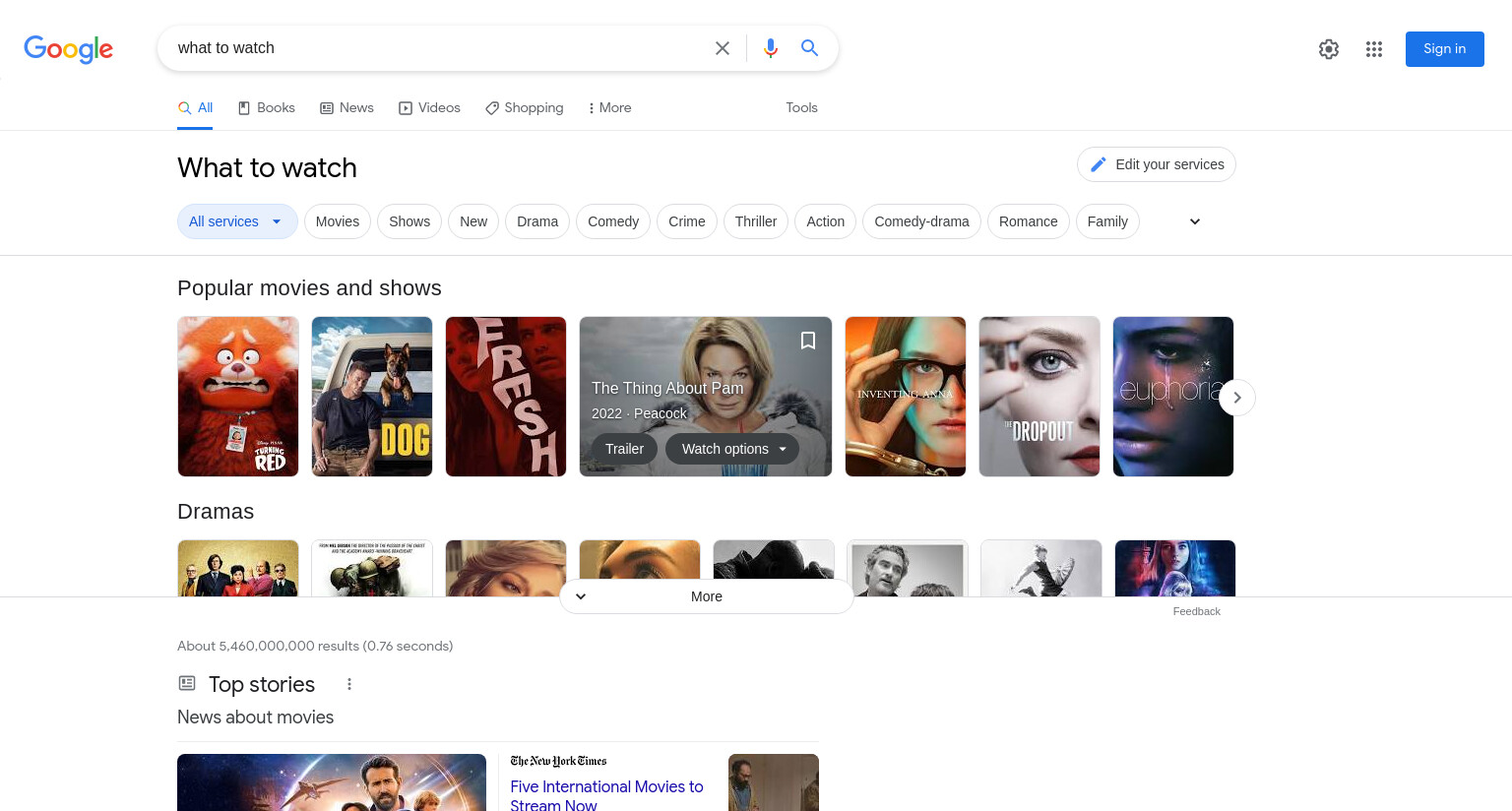
Task: Open the Euphoria poster
Action: tap(1173, 397)
